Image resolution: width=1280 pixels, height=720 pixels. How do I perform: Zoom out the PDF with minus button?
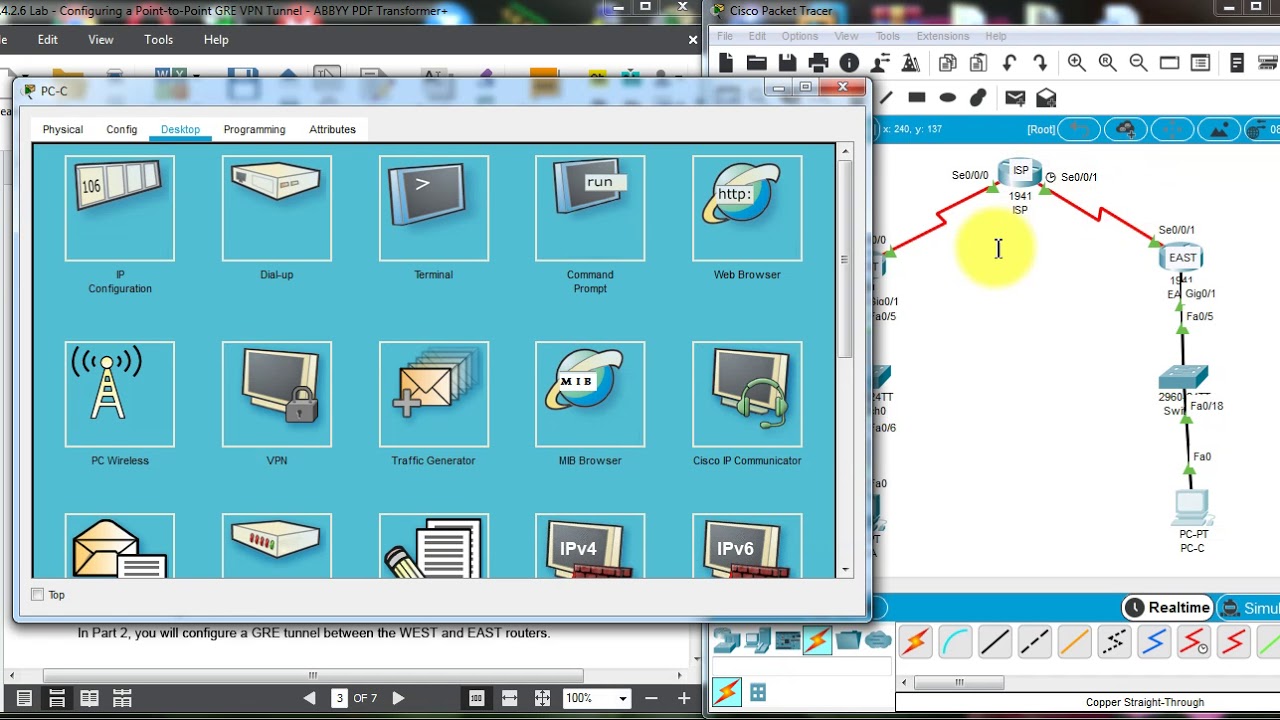pos(652,698)
